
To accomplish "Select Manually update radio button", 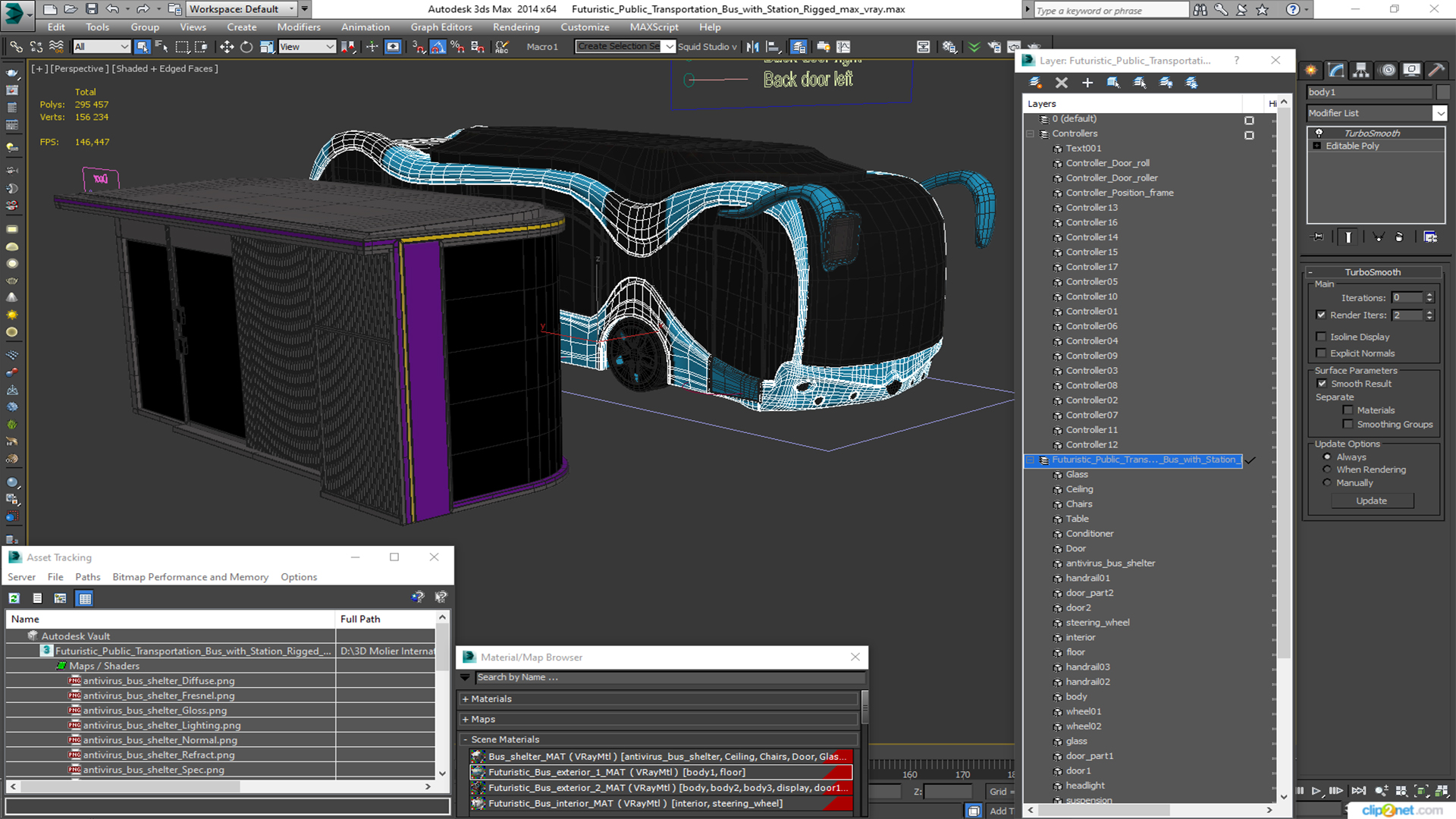I will click(x=1327, y=483).
